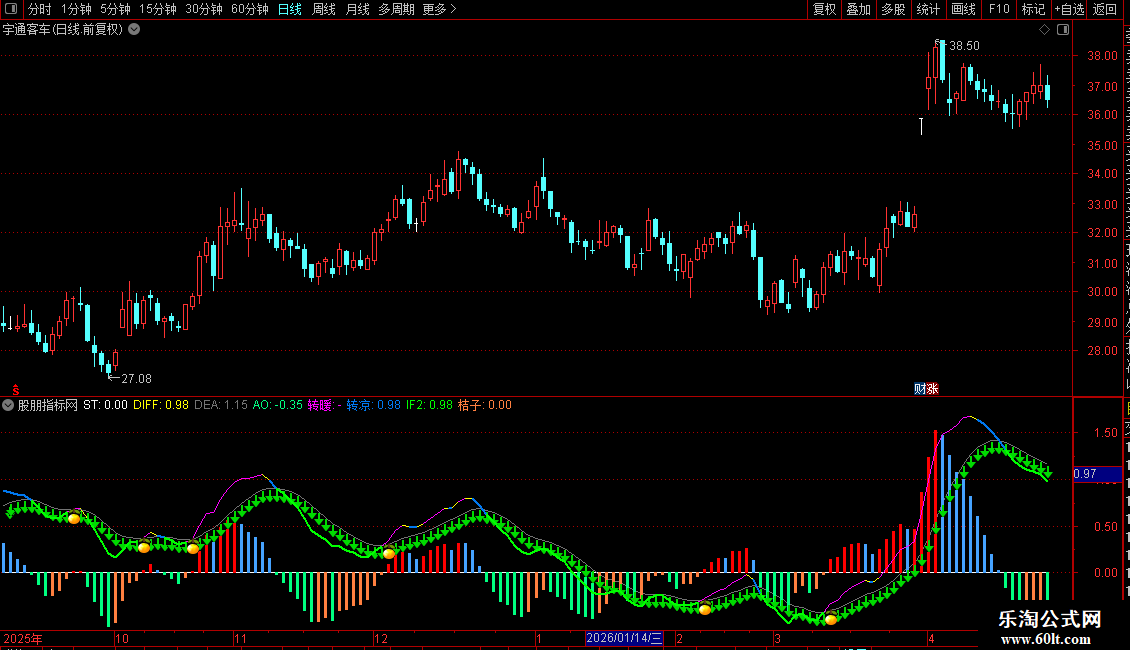Click the 转凉: 0.98 indicator label
The image size is (1130, 650).
click(x=373, y=405)
